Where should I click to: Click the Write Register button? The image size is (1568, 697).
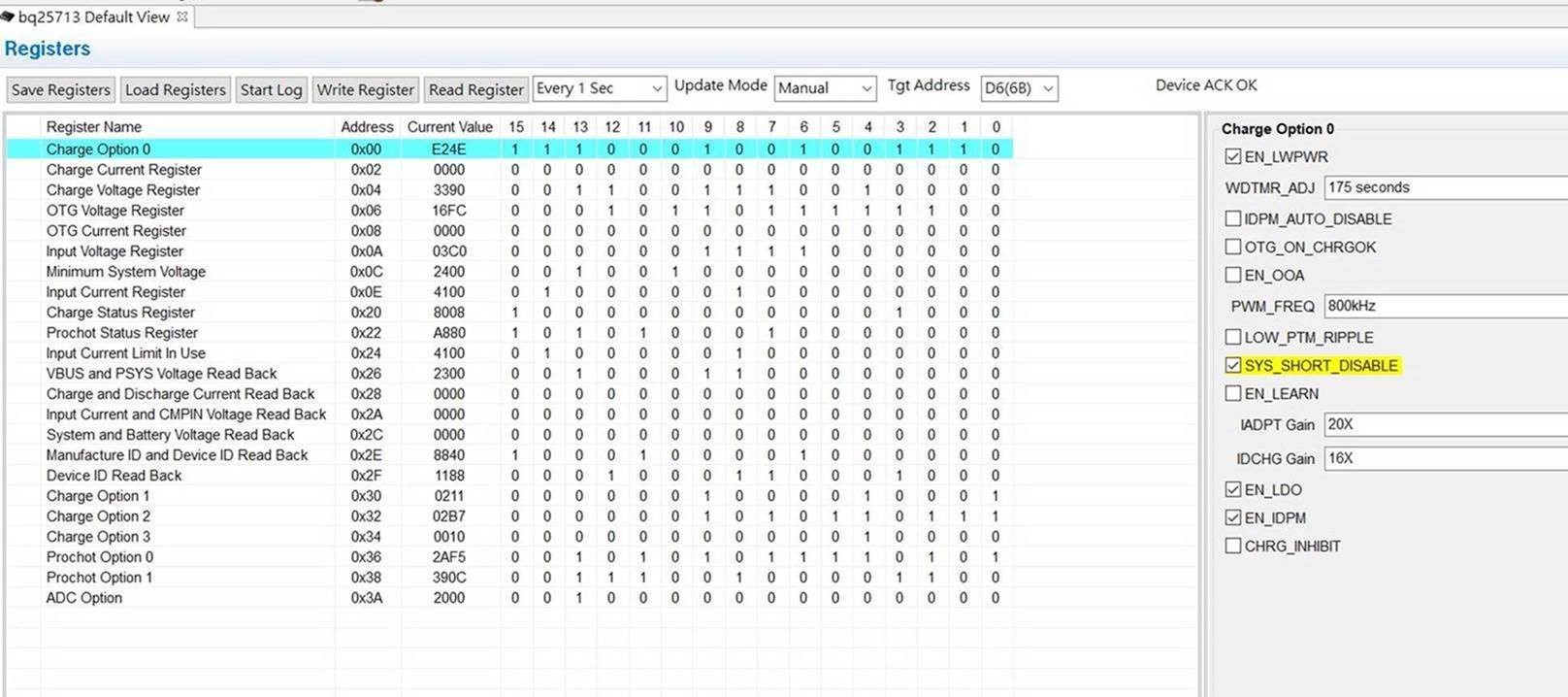(x=366, y=89)
